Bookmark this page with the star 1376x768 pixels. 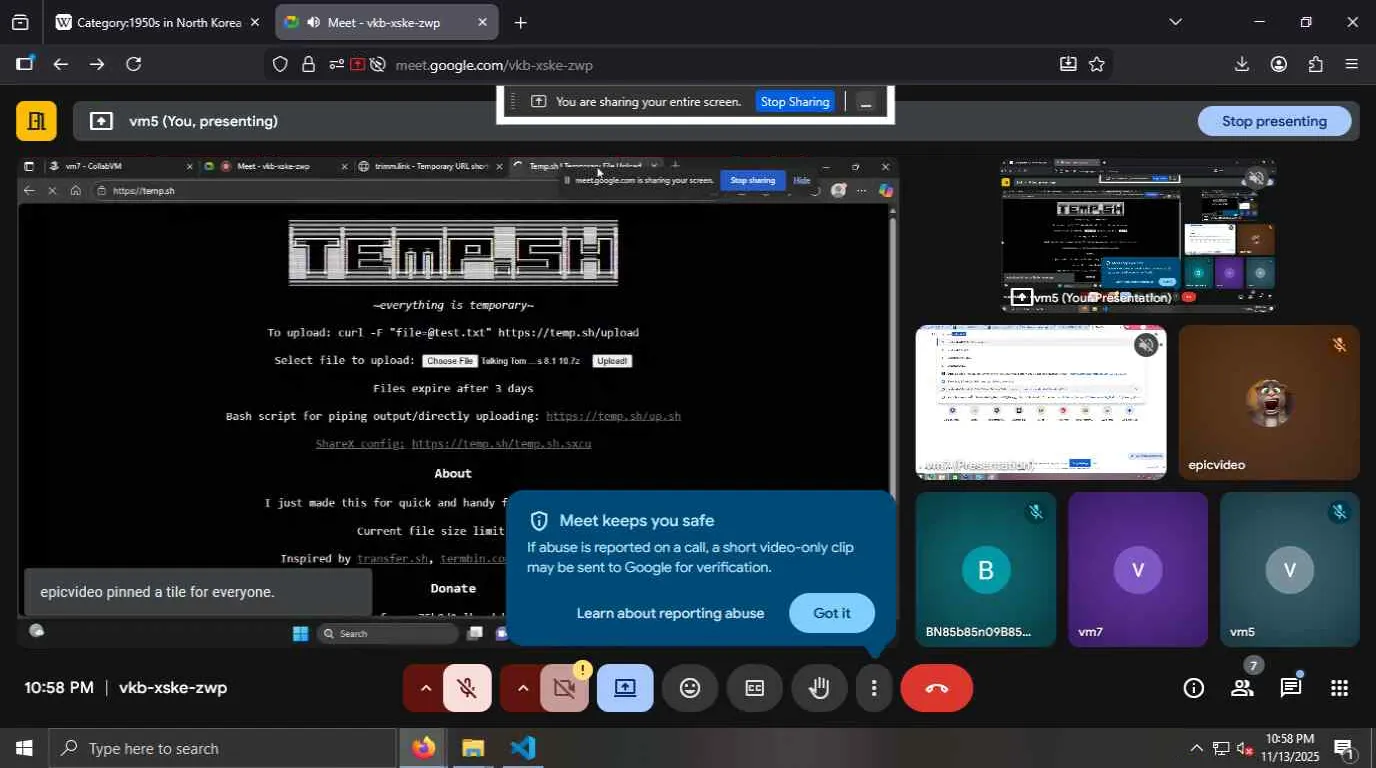point(1097,64)
